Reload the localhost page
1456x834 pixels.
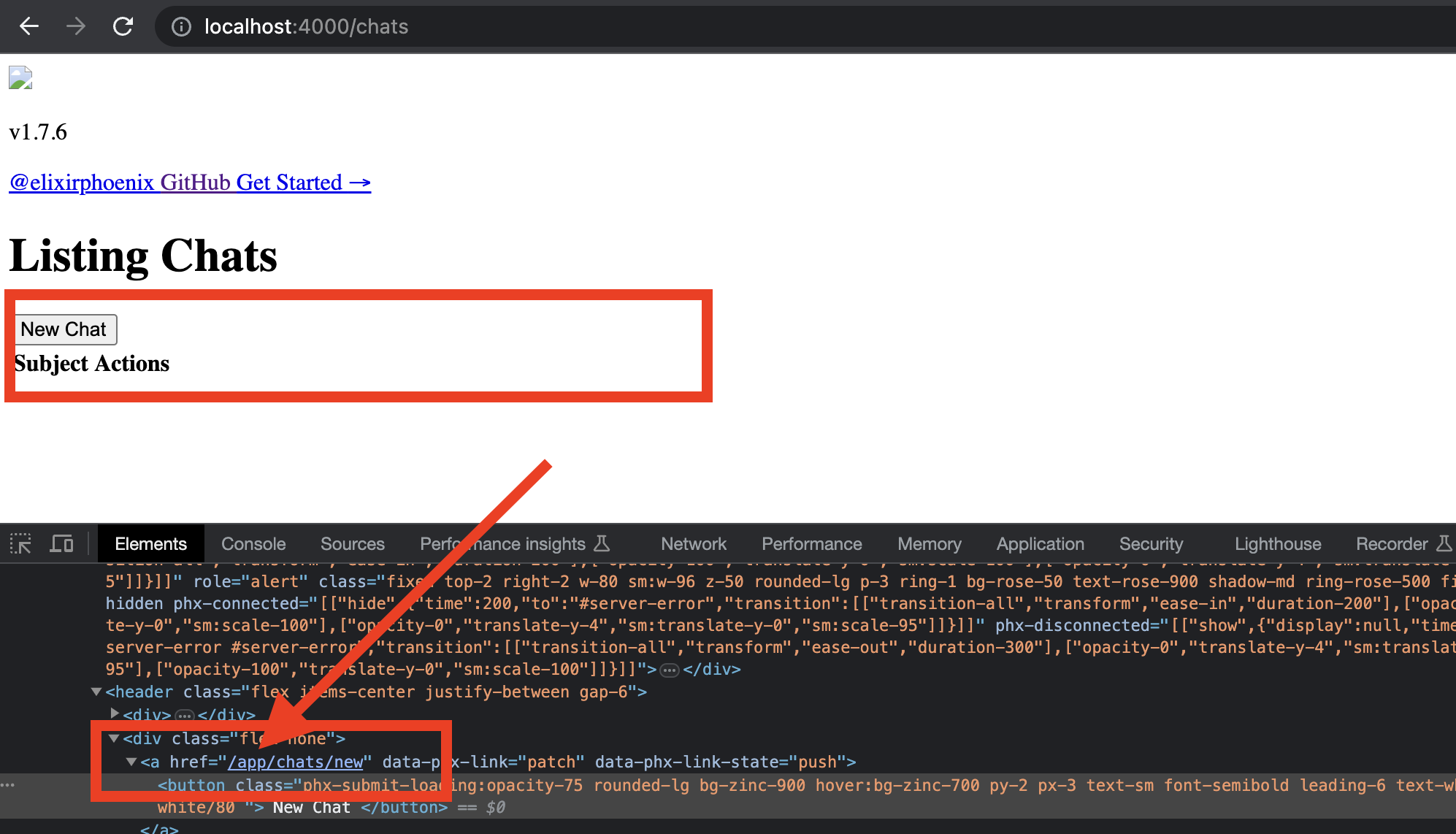(x=123, y=26)
